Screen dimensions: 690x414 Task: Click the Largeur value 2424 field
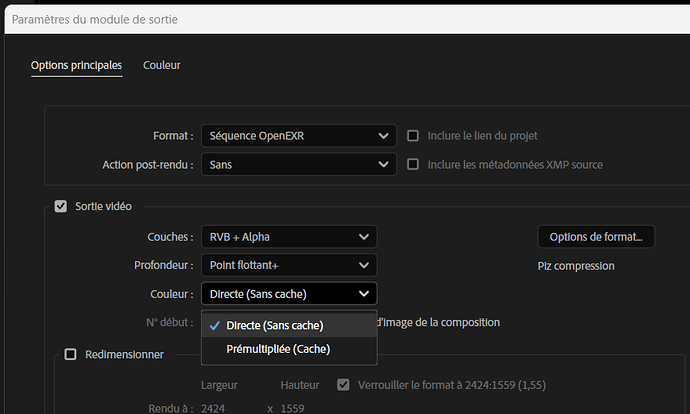(x=213, y=408)
